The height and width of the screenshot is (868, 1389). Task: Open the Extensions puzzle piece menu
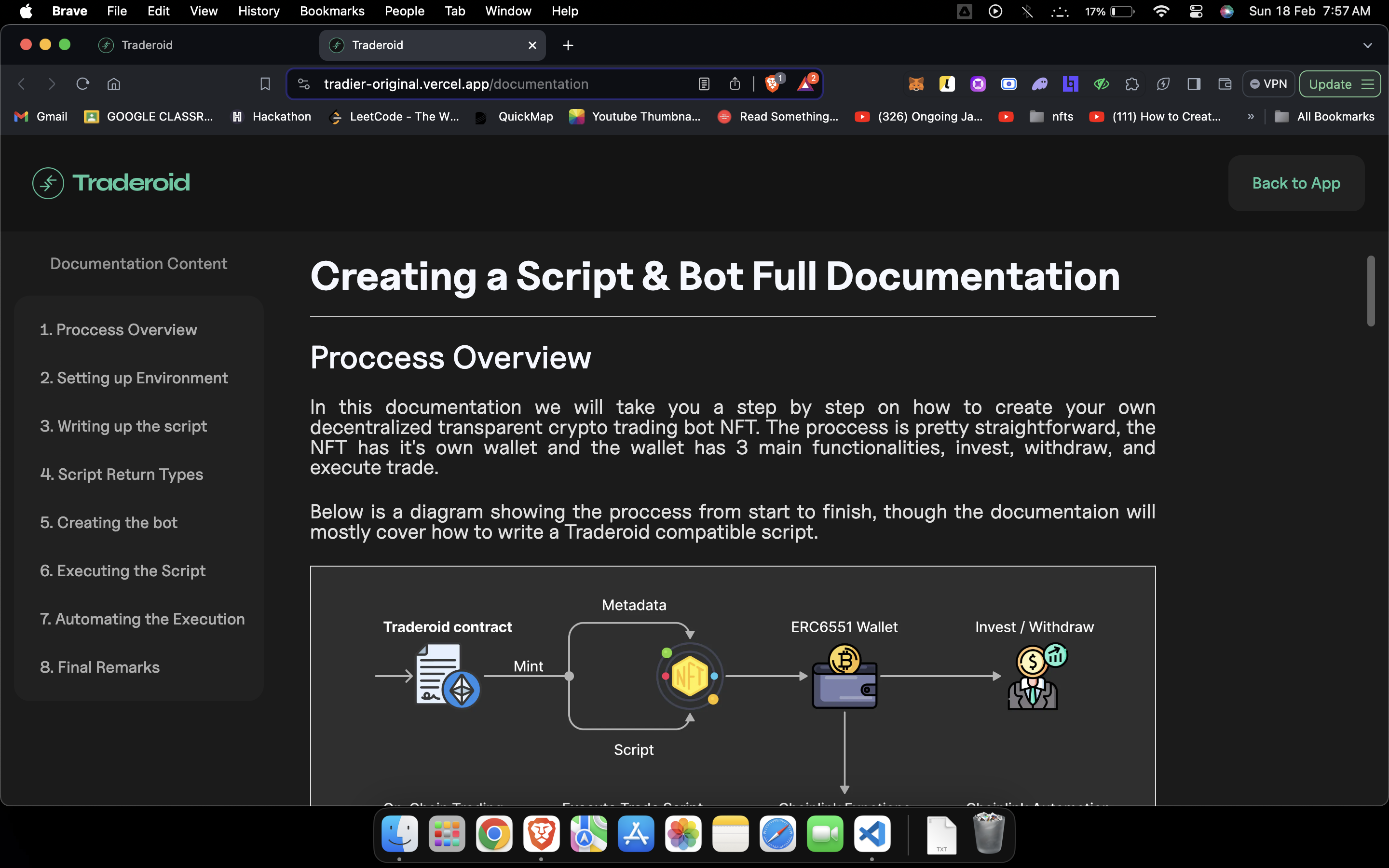point(1132,84)
